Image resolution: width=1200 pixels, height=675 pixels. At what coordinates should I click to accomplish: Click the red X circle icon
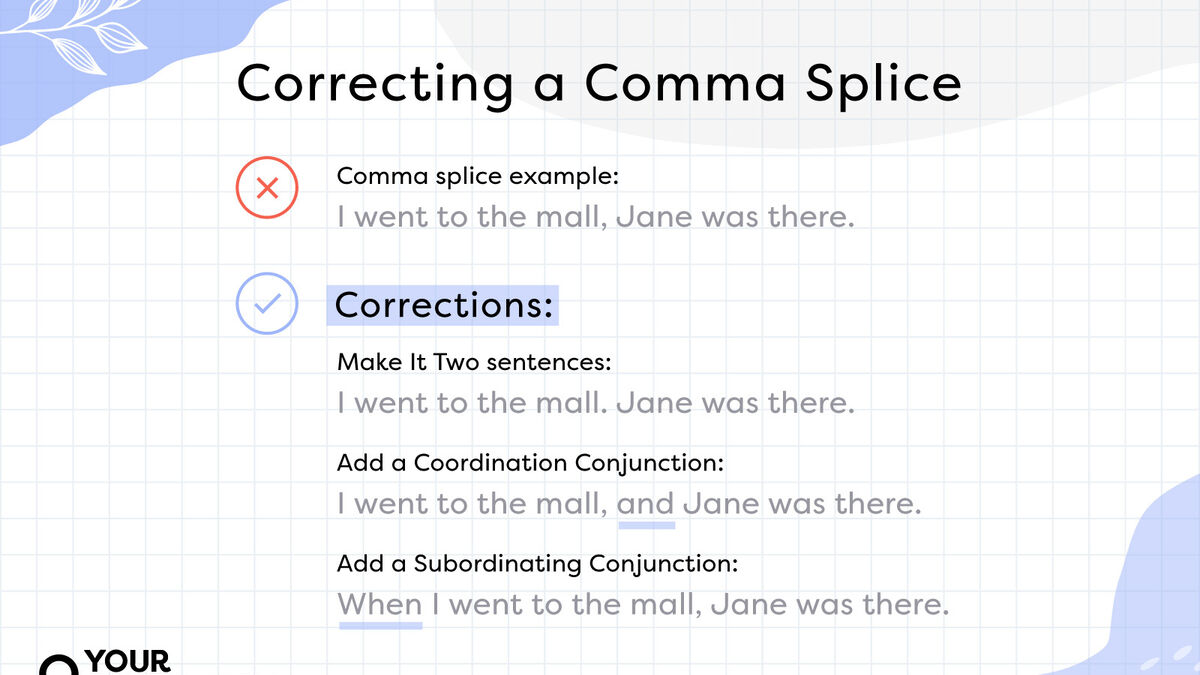tap(267, 187)
